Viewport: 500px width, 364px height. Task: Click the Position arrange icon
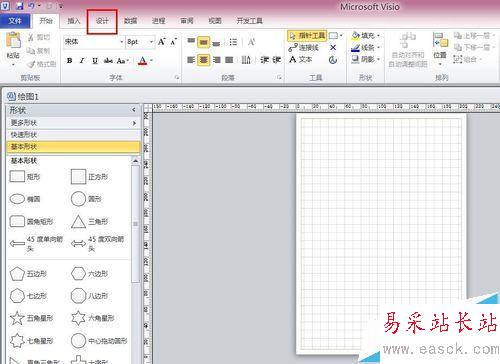point(440,48)
